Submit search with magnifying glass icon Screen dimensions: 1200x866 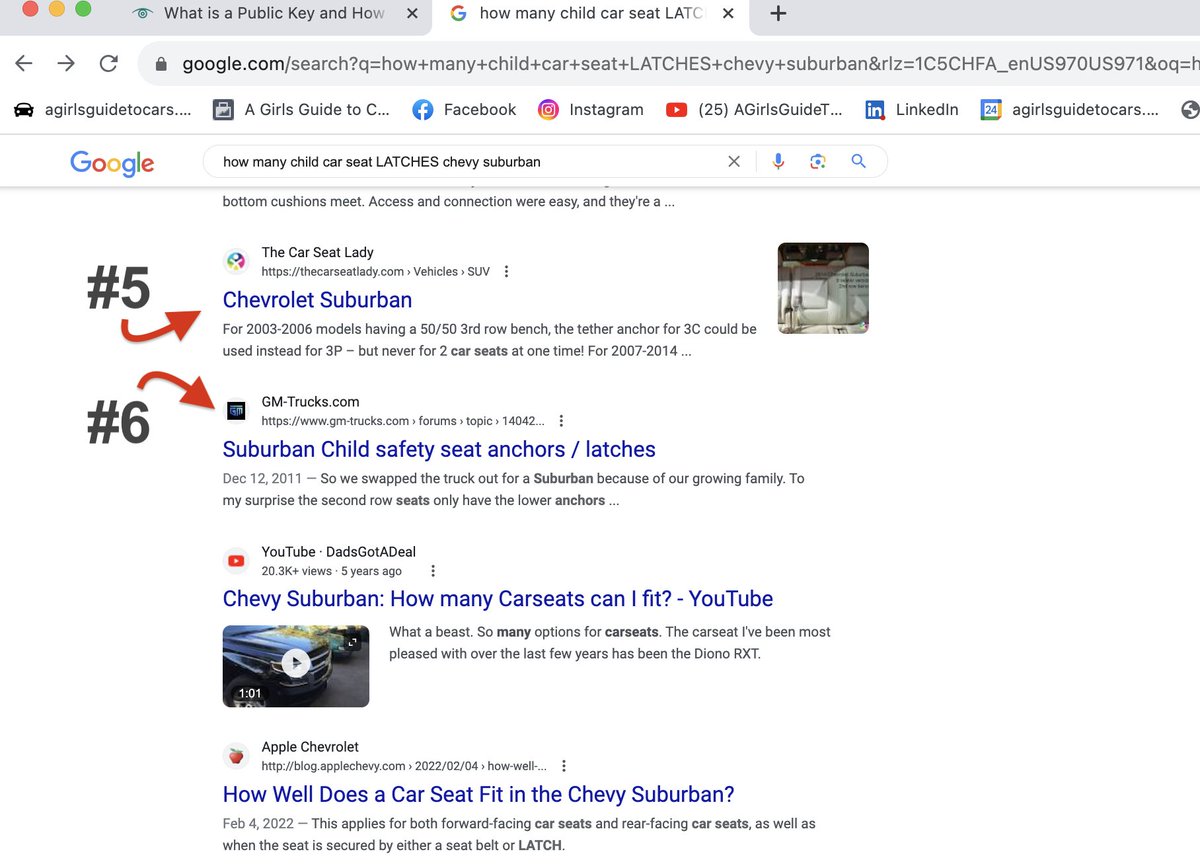pos(858,161)
